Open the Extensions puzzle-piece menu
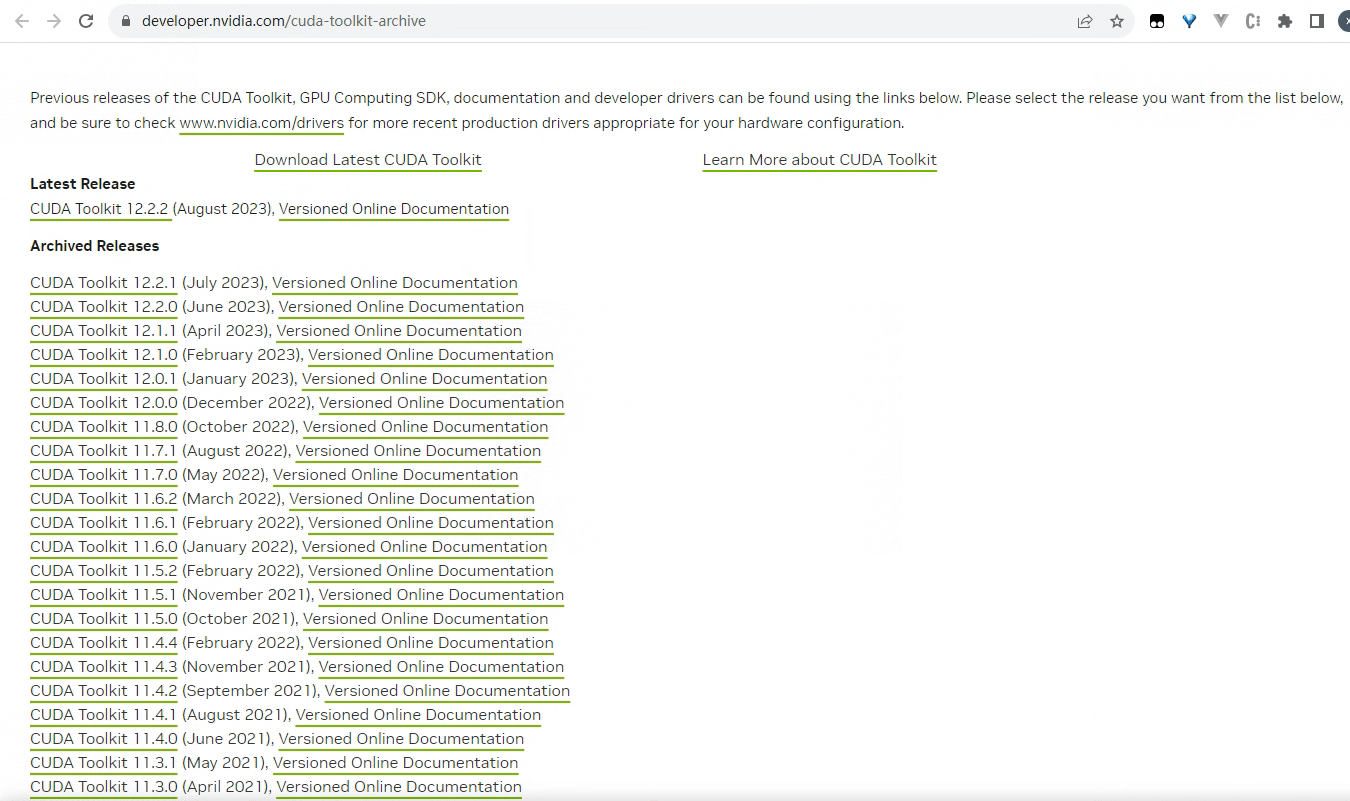 [1285, 21]
